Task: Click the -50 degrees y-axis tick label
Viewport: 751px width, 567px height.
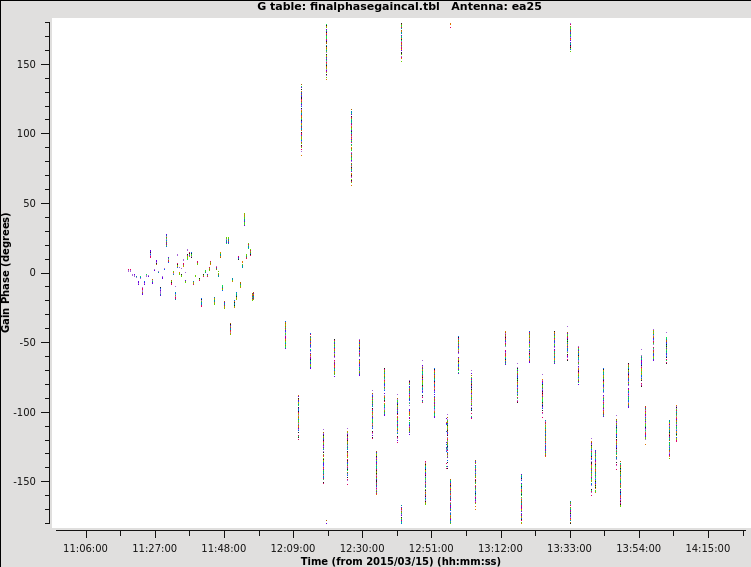Action: (37, 342)
